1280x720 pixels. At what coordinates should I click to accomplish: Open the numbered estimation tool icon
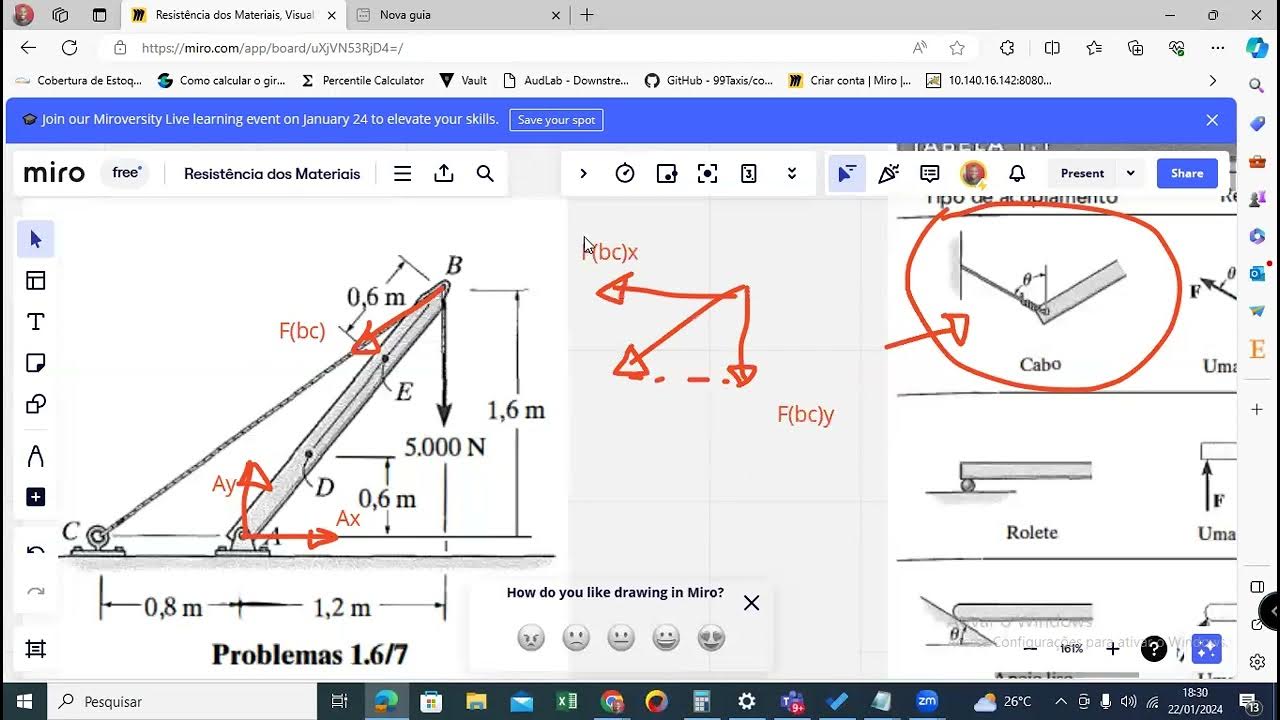pos(749,174)
